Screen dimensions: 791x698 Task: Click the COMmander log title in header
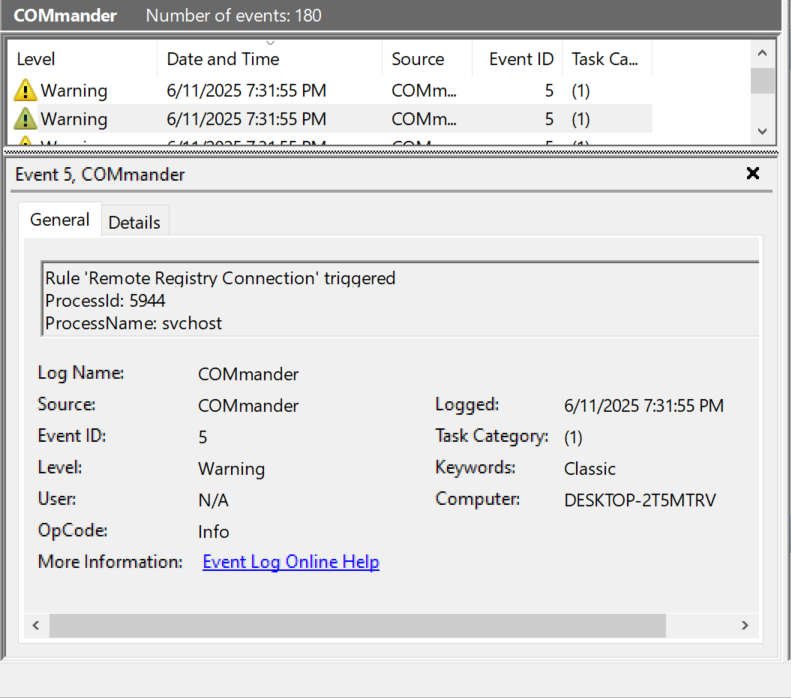pyautogui.click(x=65, y=16)
